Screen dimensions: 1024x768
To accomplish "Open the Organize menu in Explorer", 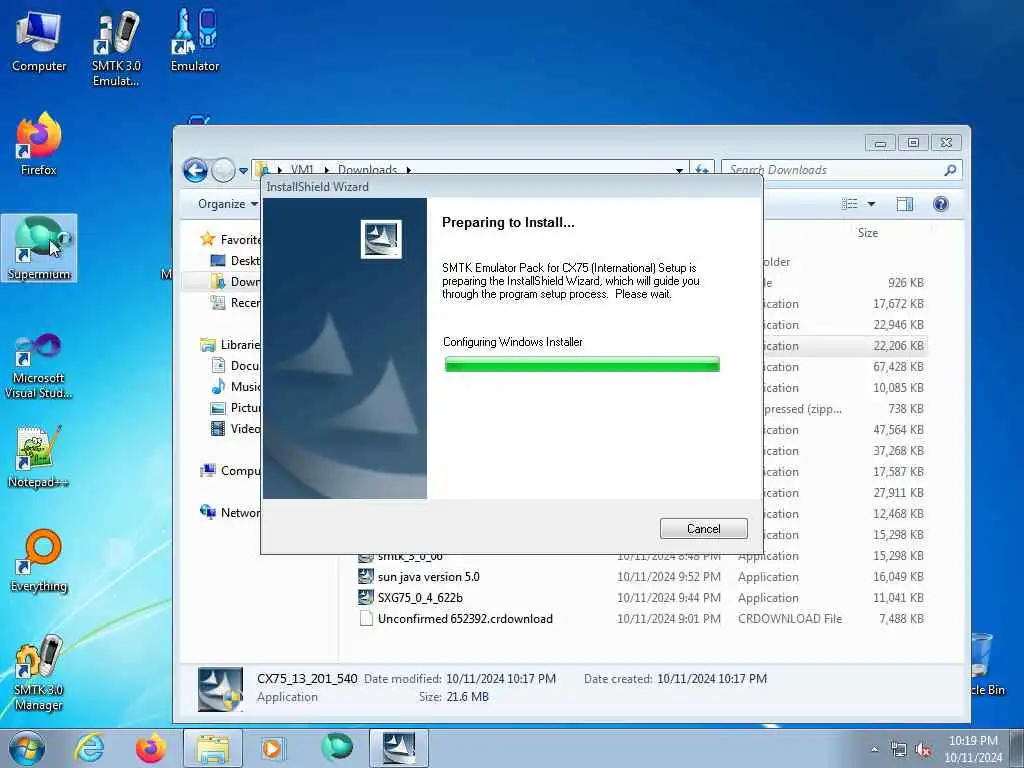I will coord(227,204).
